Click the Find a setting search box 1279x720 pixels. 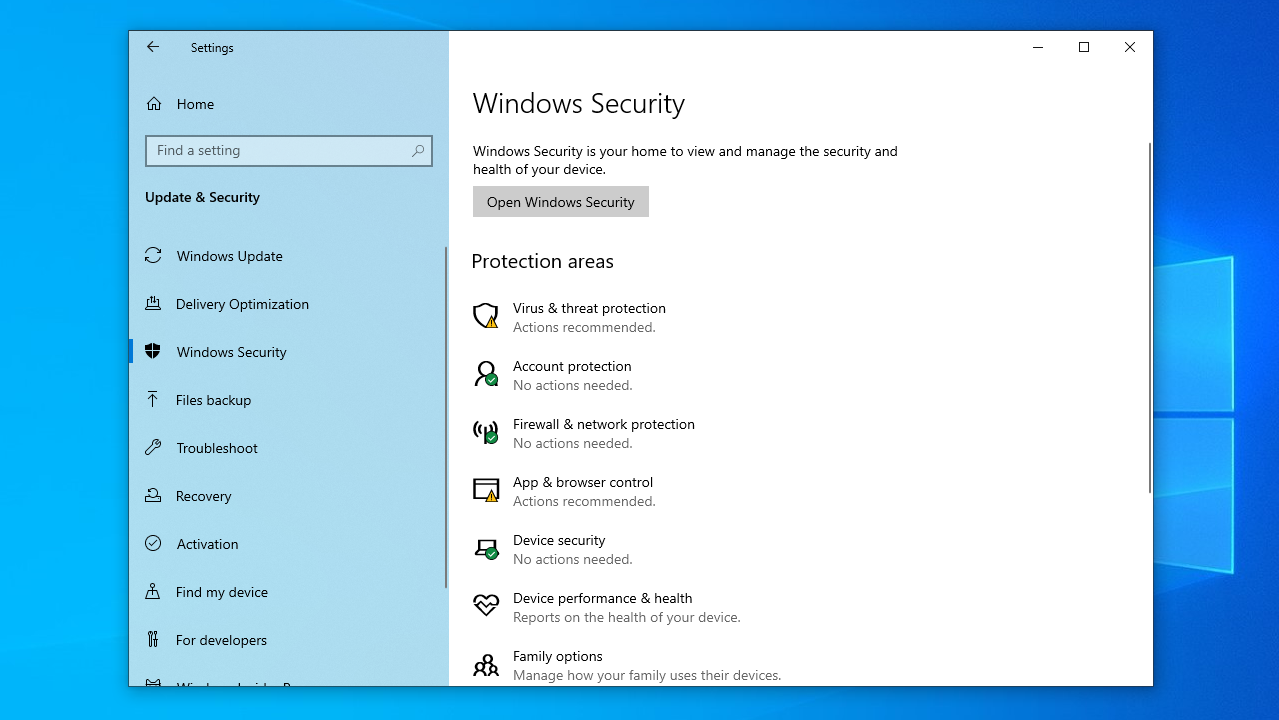(x=288, y=150)
